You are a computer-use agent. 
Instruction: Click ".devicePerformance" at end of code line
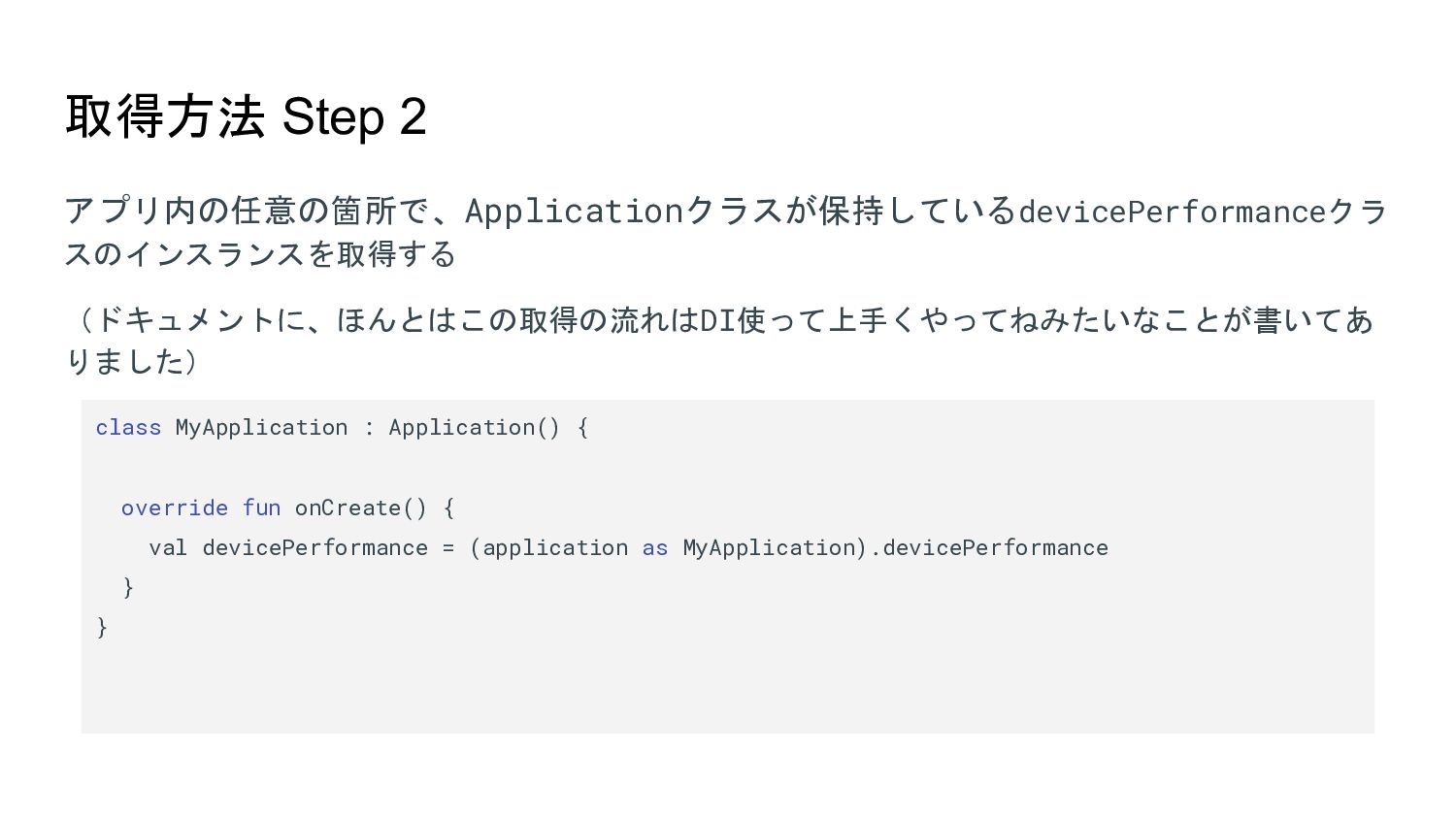(990, 548)
